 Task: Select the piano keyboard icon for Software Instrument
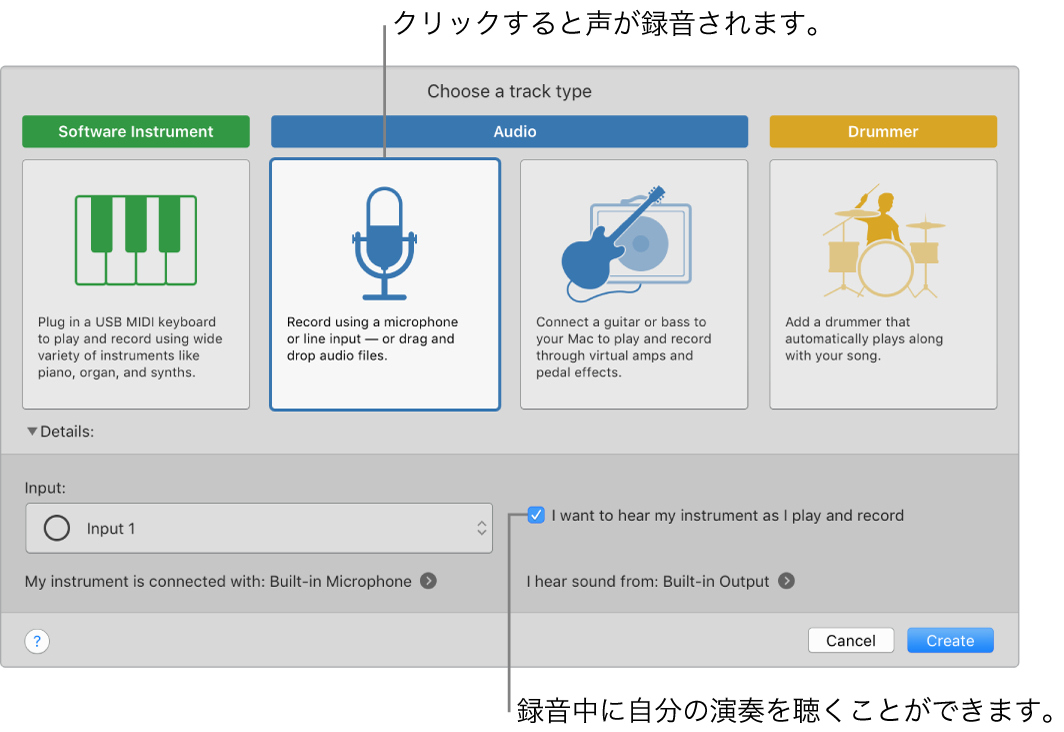click(x=135, y=238)
